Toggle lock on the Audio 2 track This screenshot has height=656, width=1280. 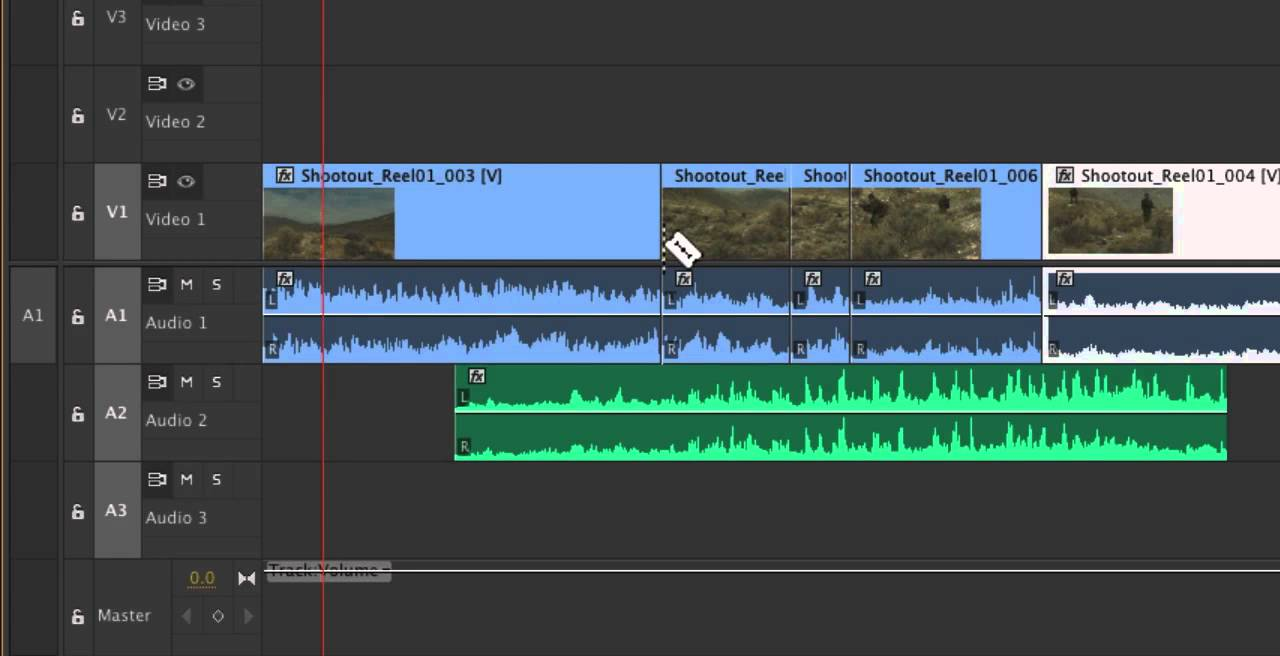(x=78, y=414)
